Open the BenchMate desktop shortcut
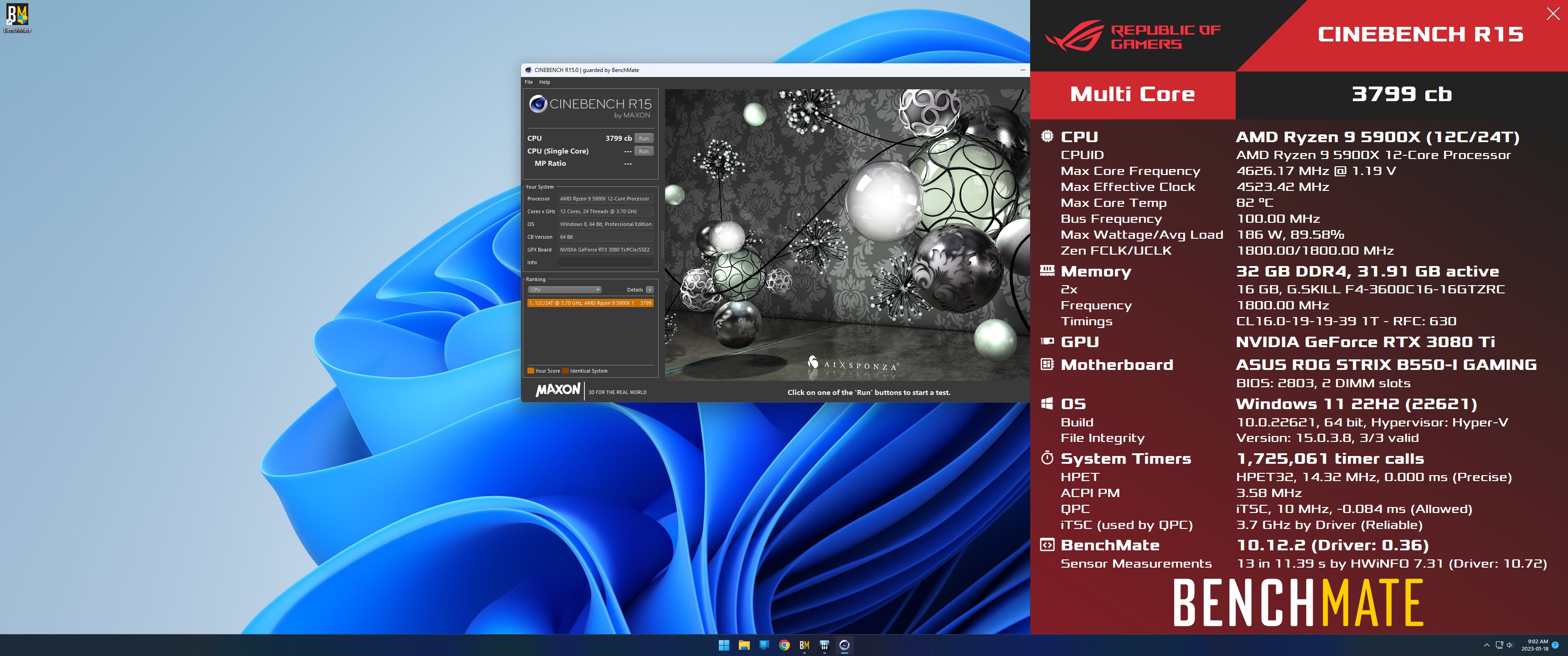1568x656 pixels. [18, 18]
